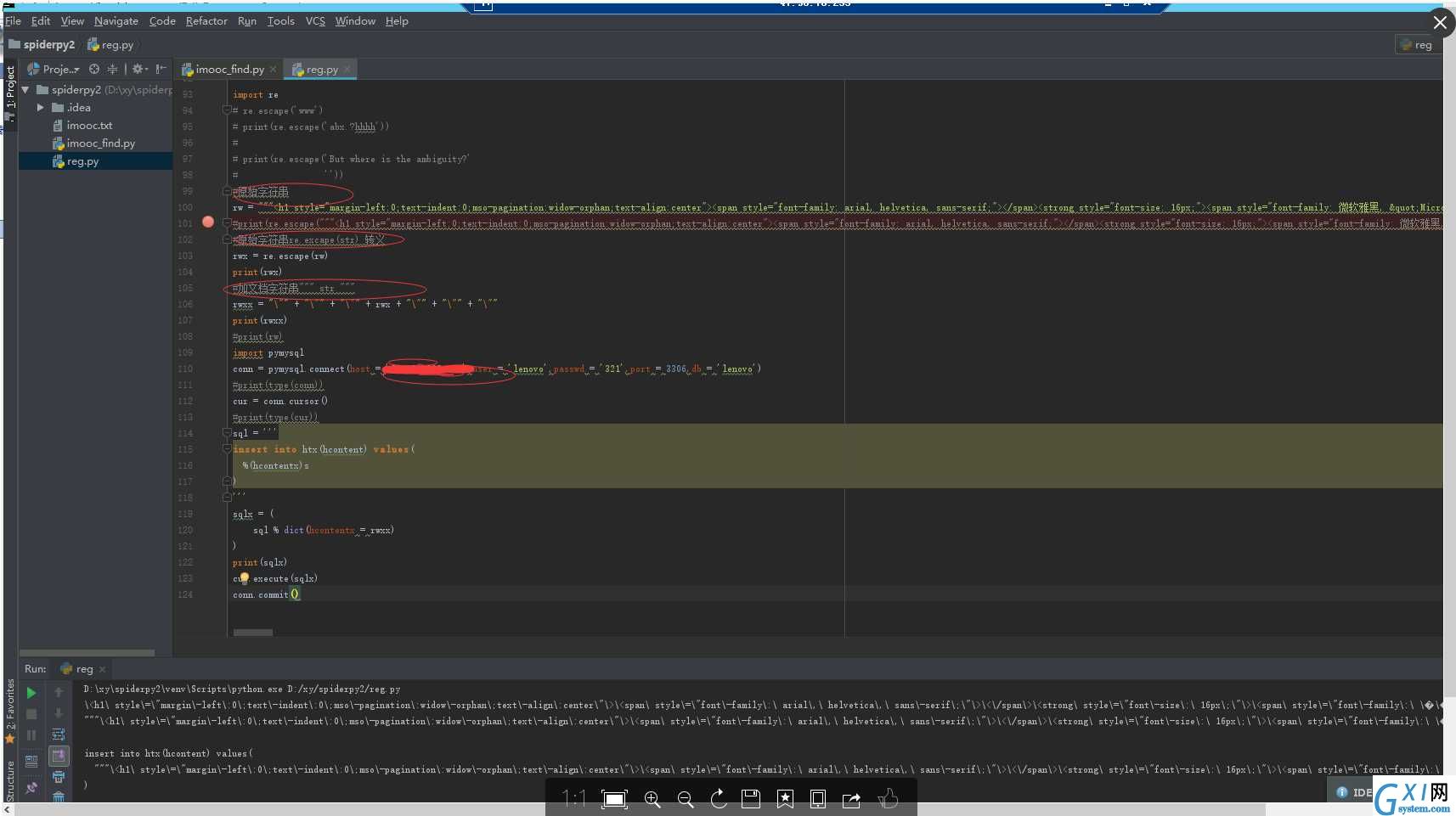Click the down-arrow icon in Run panel
Viewport: 1456px width, 816px height.
pos(59,714)
